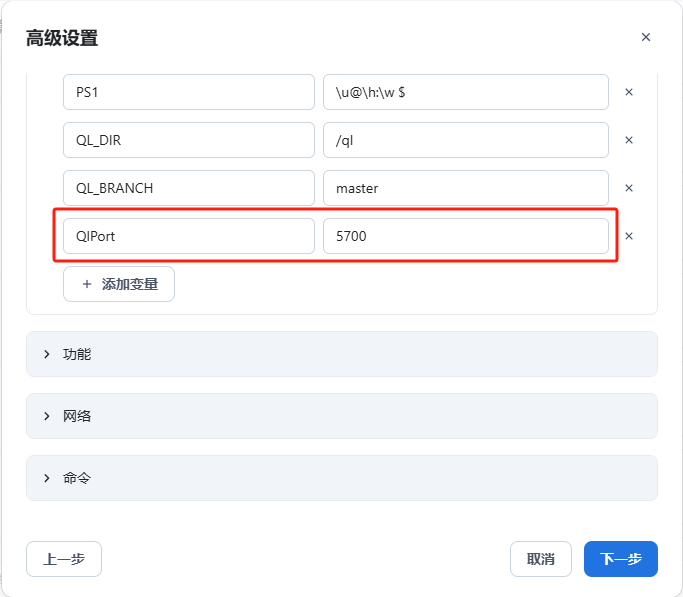The width and height of the screenshot is (683, 597).
Task: Edit the /ql value field
Action: pos(466,140)
